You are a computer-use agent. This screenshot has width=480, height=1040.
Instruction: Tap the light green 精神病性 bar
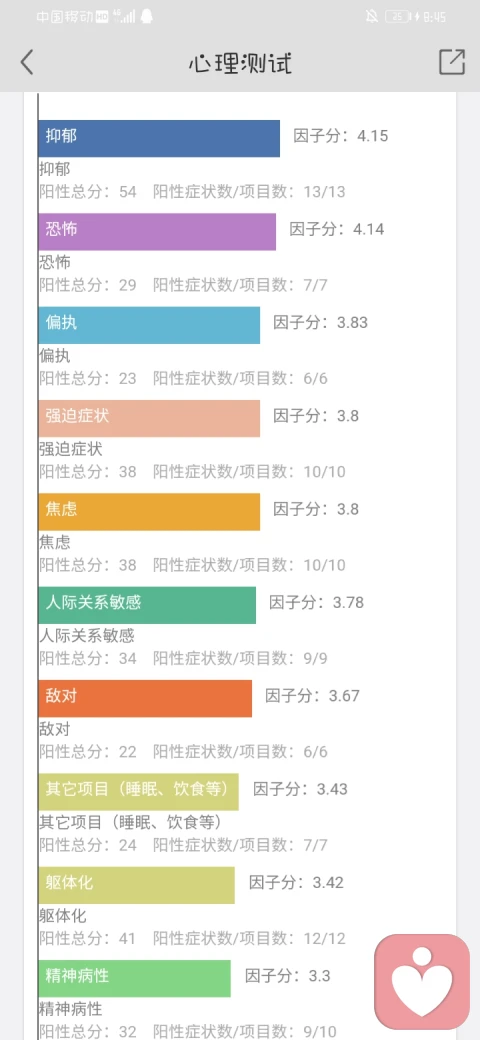click(135, 978)
